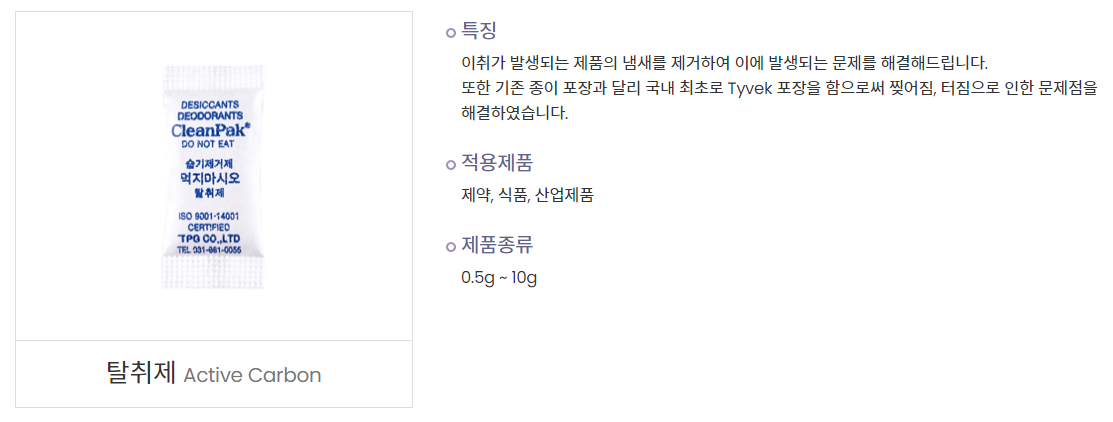This screenshot has width=1113, height=422.
Task: Select the 제품종류 section heading
Action: pyautogui.click(x=497, y=245)
